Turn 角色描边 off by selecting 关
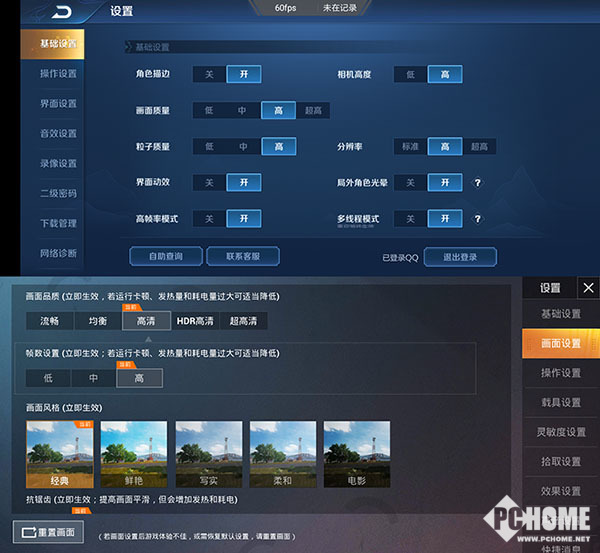The height and width of the screenshot is (553, 600). click(x=209, y=74)
